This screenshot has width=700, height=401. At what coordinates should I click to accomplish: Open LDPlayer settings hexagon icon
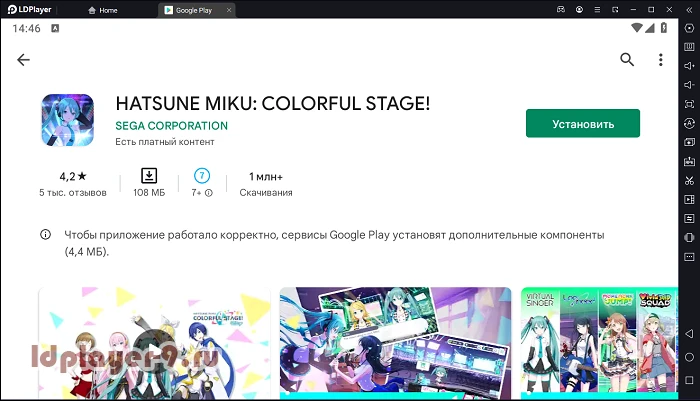tap(689, 28)
